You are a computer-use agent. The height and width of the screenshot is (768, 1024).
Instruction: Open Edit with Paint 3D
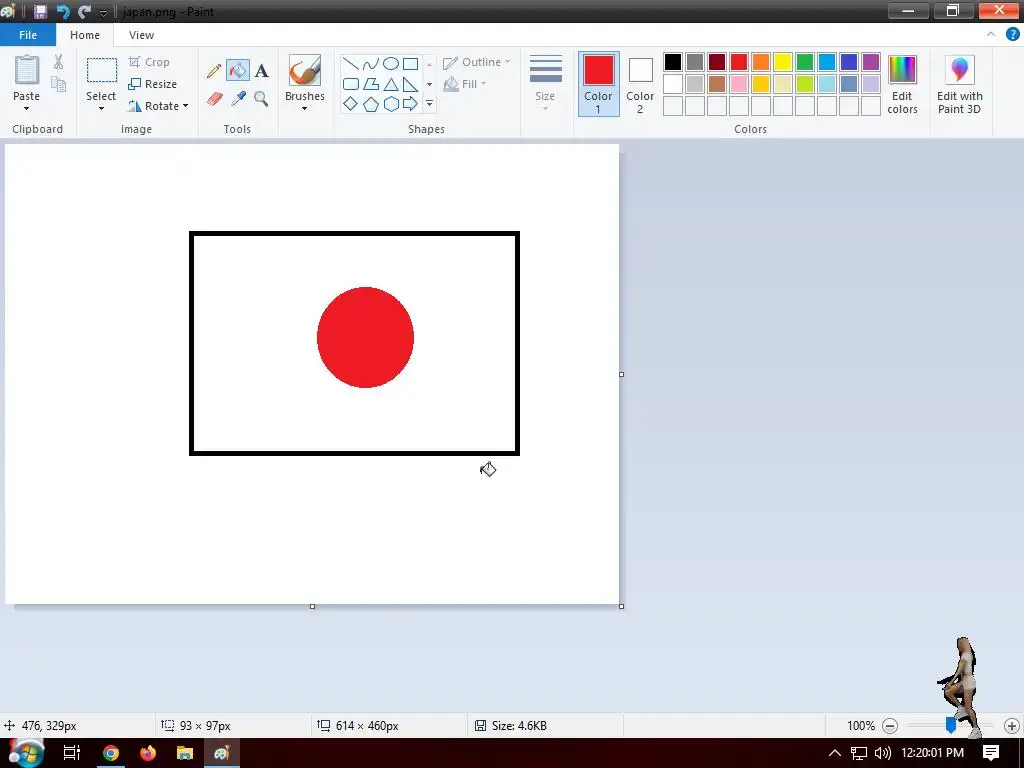[x=959, y=85]
